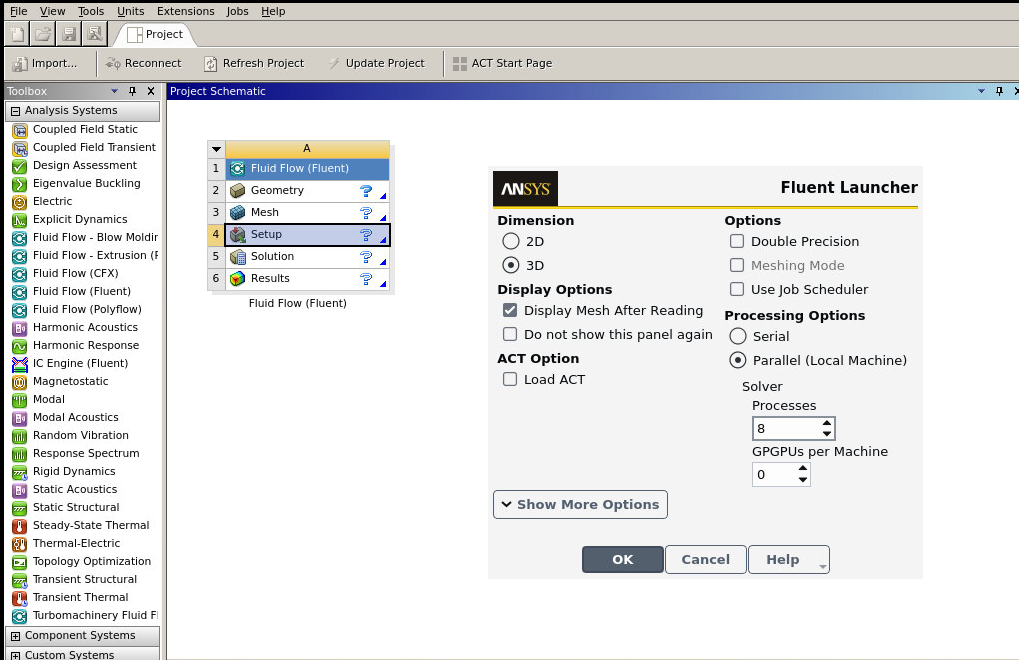1019x660 pixels.
Task: Expand Show More Options
Action: click(x=580, y=505)
